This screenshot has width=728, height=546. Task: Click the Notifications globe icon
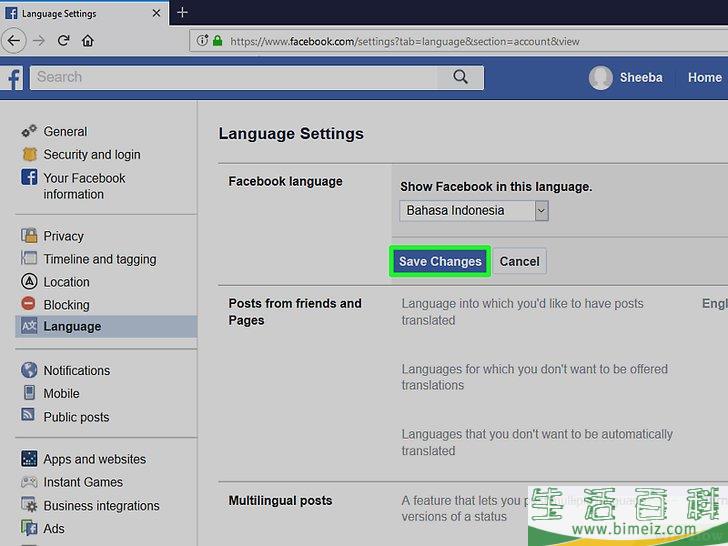click(x=29, y=370)
